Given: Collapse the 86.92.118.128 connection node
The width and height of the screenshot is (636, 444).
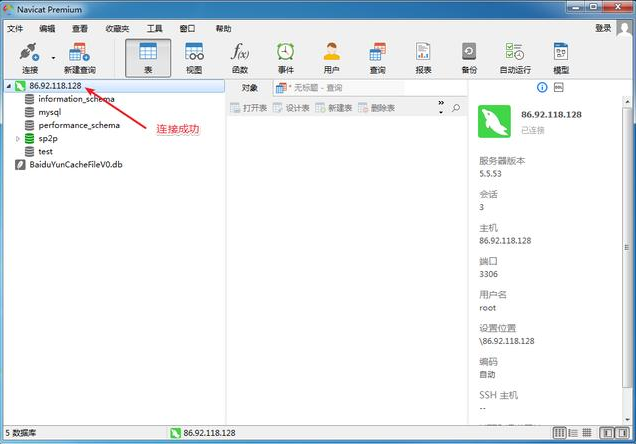Looking at the screenshot, I should coord(9,86).
